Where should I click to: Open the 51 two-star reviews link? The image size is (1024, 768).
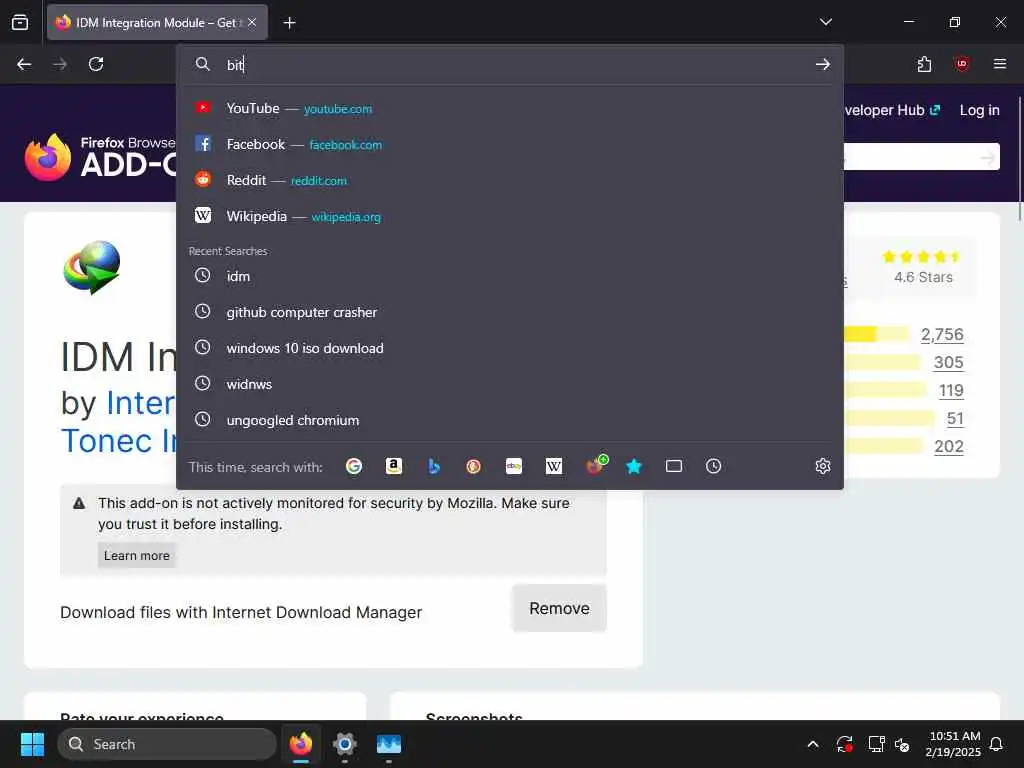(955, 419)
